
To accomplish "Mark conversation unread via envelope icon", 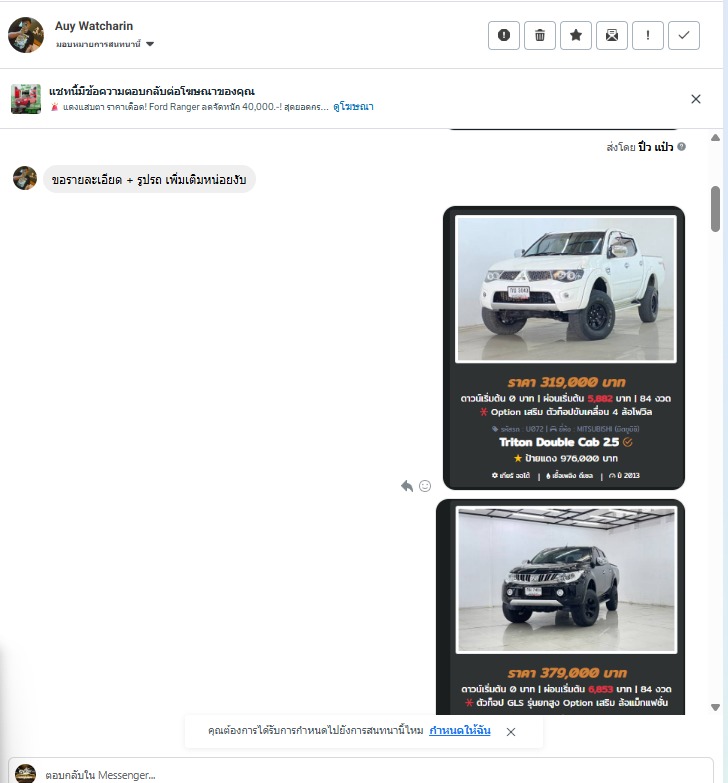I will coord(612,35).
